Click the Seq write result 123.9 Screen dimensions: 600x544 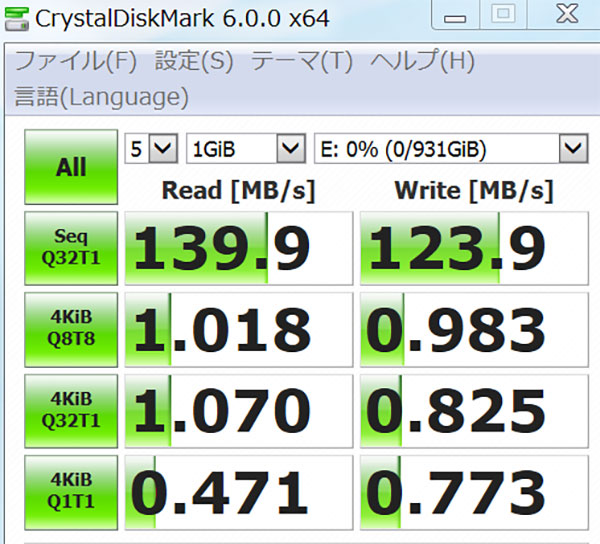point(474,248)
